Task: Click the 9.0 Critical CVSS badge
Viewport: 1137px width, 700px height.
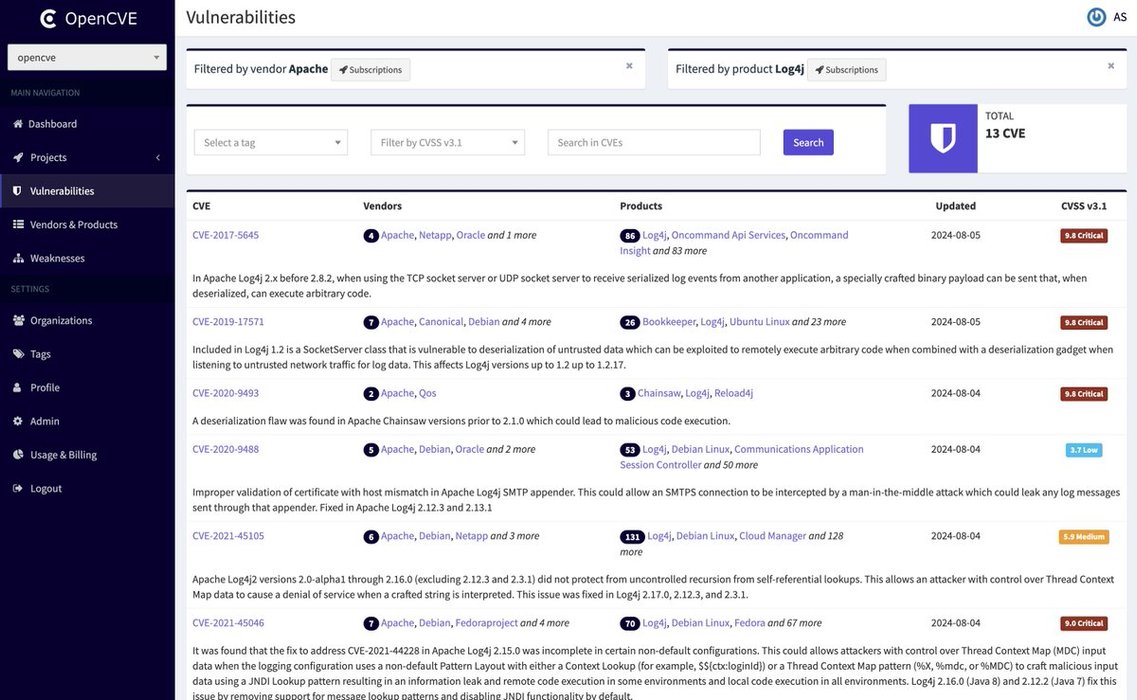Action: click(x=1083, y=623)
